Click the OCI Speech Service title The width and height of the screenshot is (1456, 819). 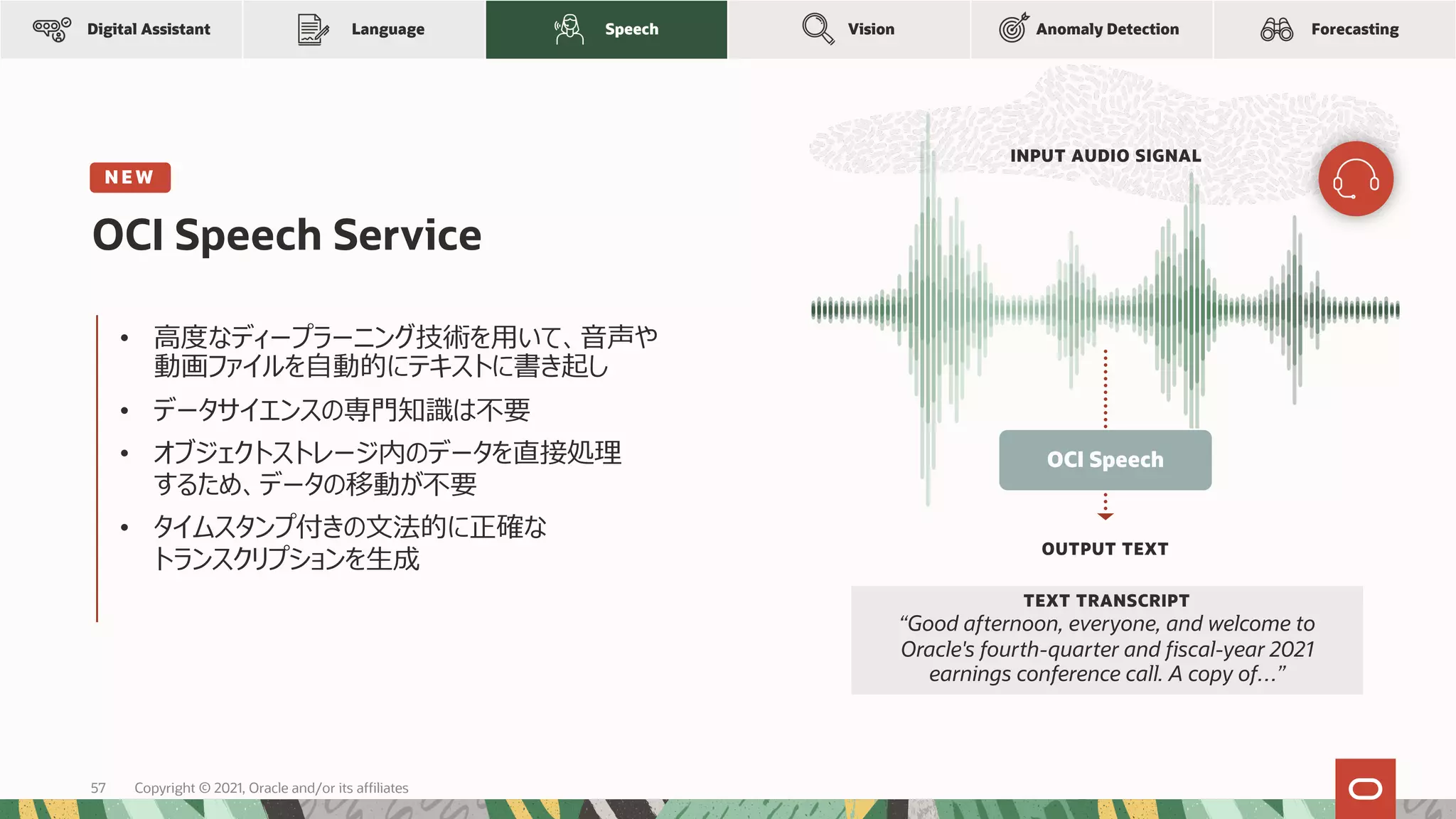(x=287, y=235)
